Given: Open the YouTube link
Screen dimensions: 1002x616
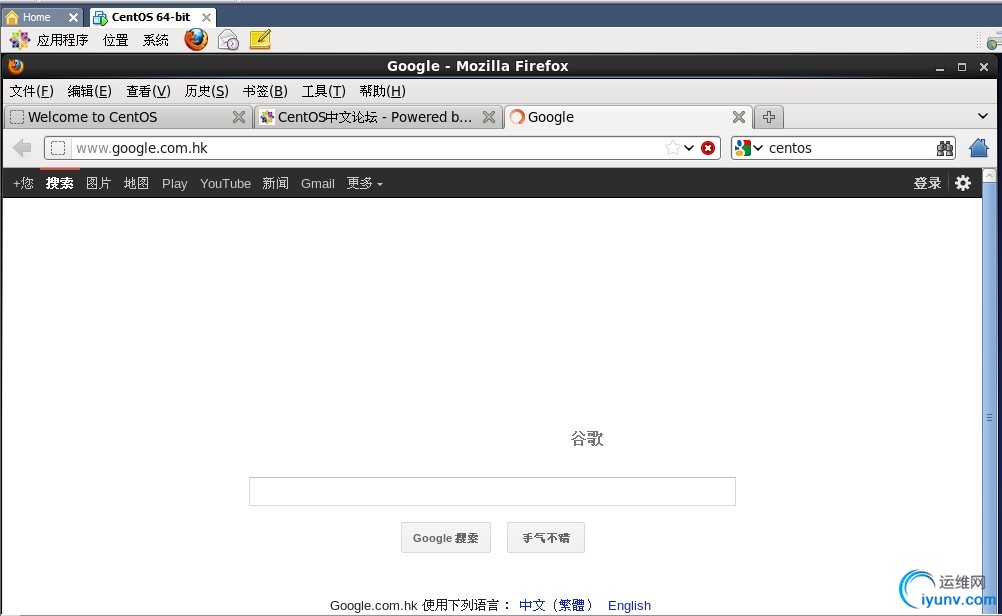Looking at the screenshot, I should click(225, 183).
